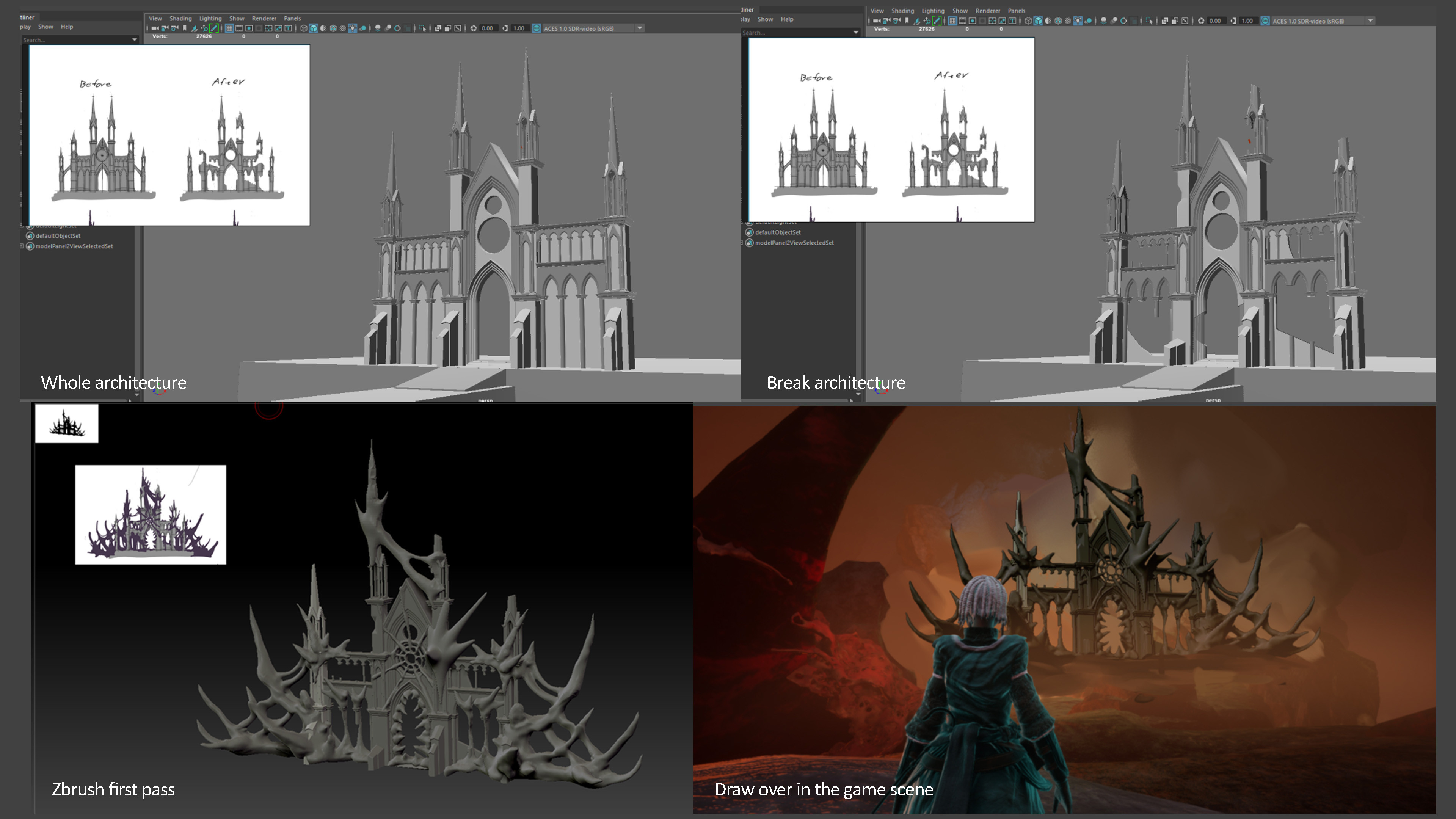1456x819 pixels.
Task: Open View menu in left Maya panel
Action: pyautogui.click(x=155, y=19)
